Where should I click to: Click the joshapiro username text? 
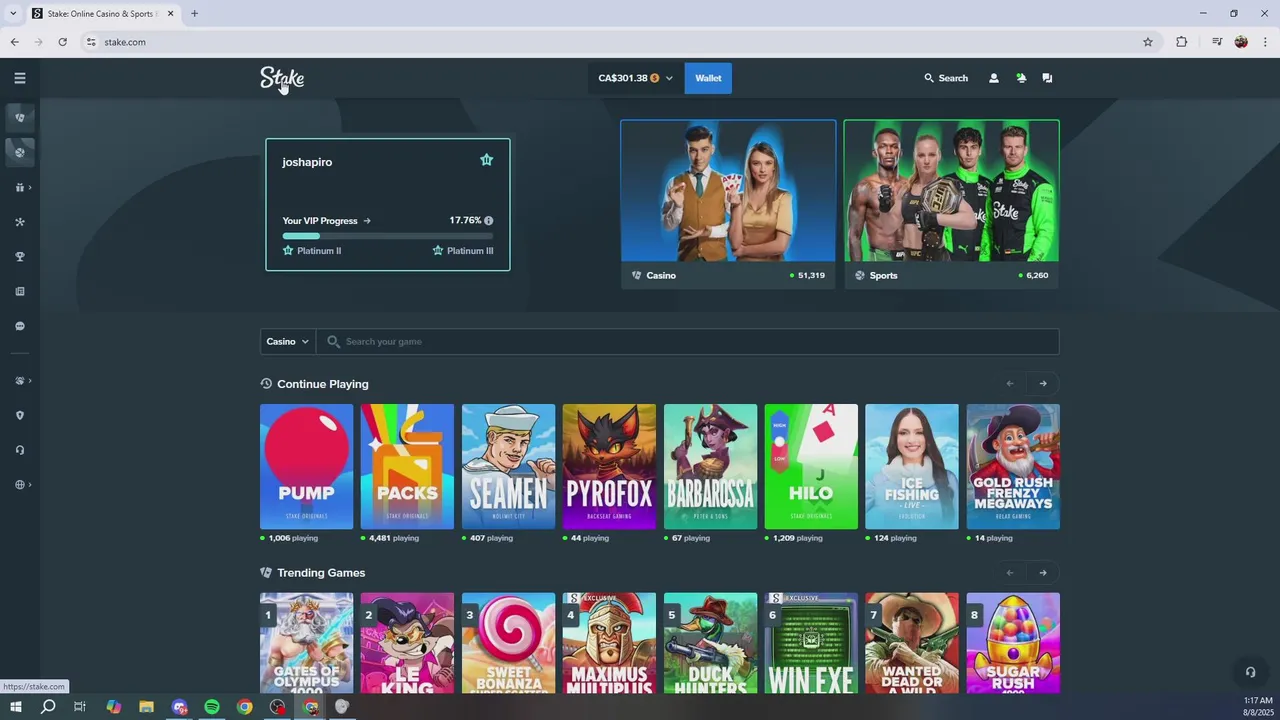tap(307, 162)
